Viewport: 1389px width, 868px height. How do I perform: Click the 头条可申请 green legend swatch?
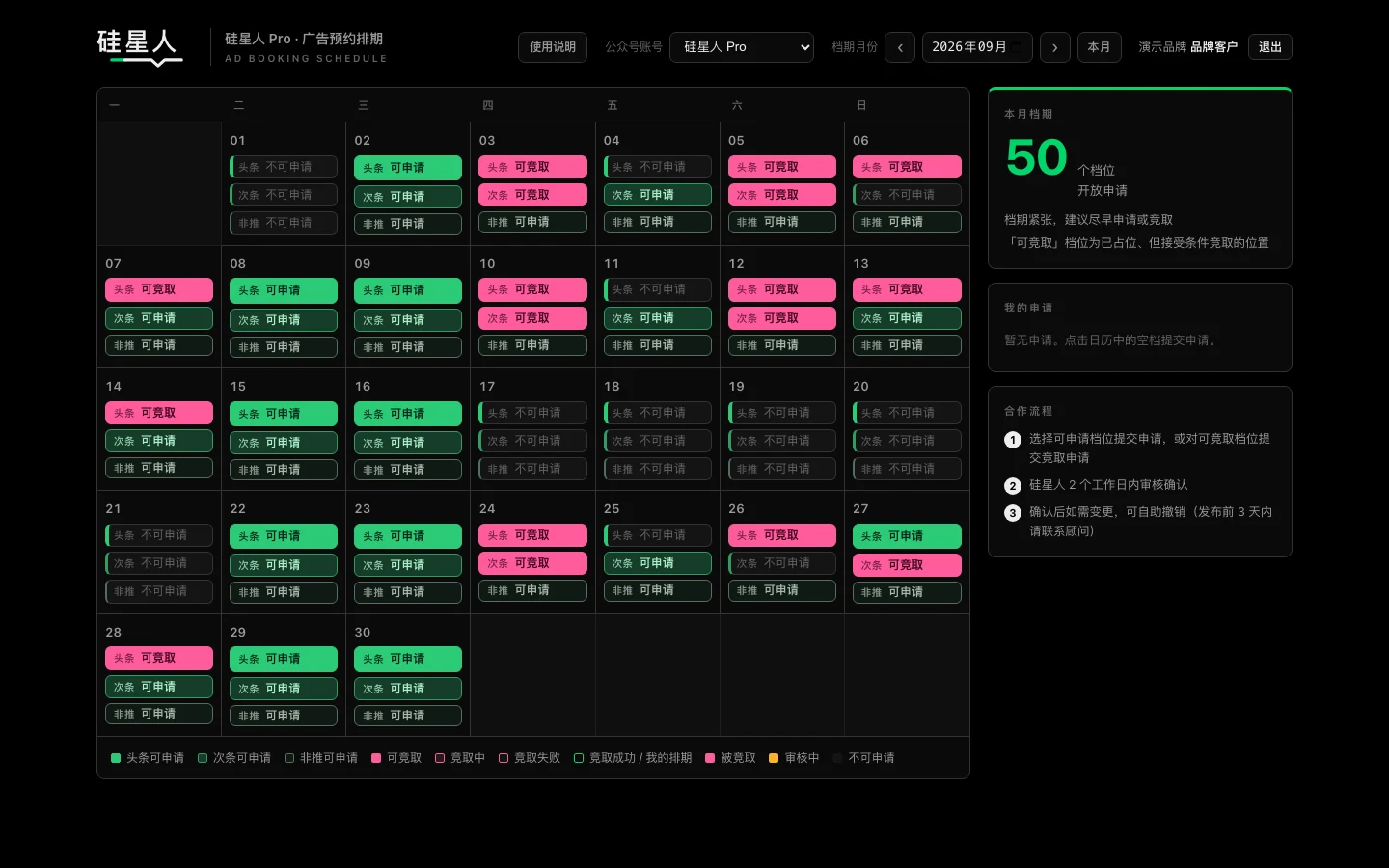coord(116,758)
